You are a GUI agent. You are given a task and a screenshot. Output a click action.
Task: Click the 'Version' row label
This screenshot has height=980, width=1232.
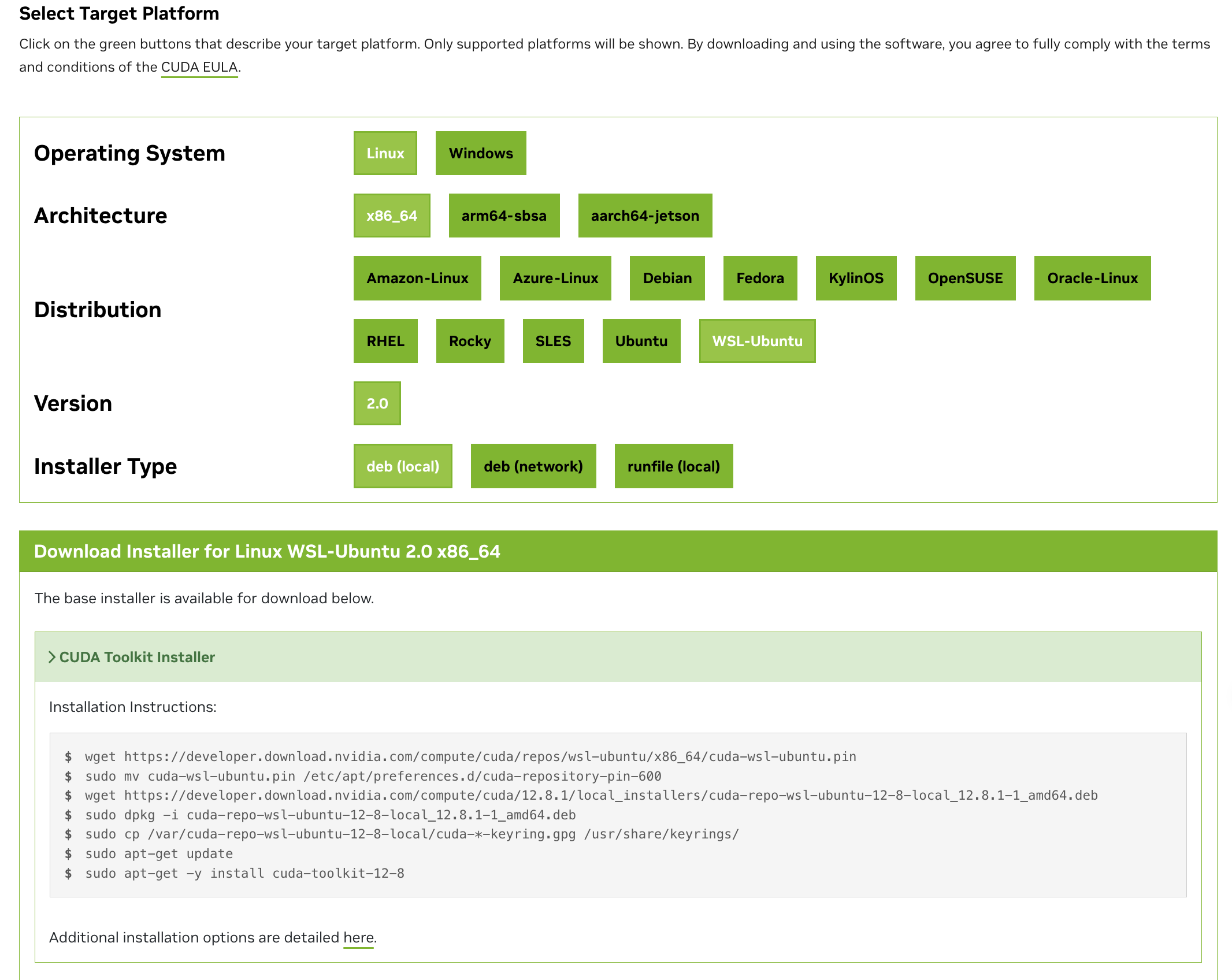point(73,403)
